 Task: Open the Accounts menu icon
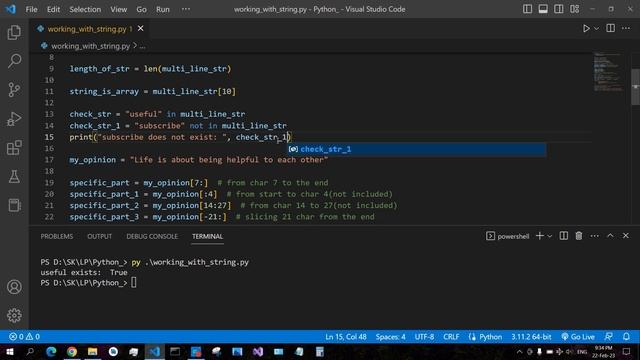pos(14,287)
